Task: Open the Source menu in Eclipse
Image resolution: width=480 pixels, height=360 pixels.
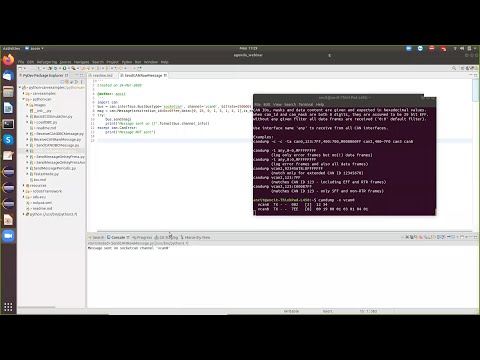Action: click(x=65, y=62)
